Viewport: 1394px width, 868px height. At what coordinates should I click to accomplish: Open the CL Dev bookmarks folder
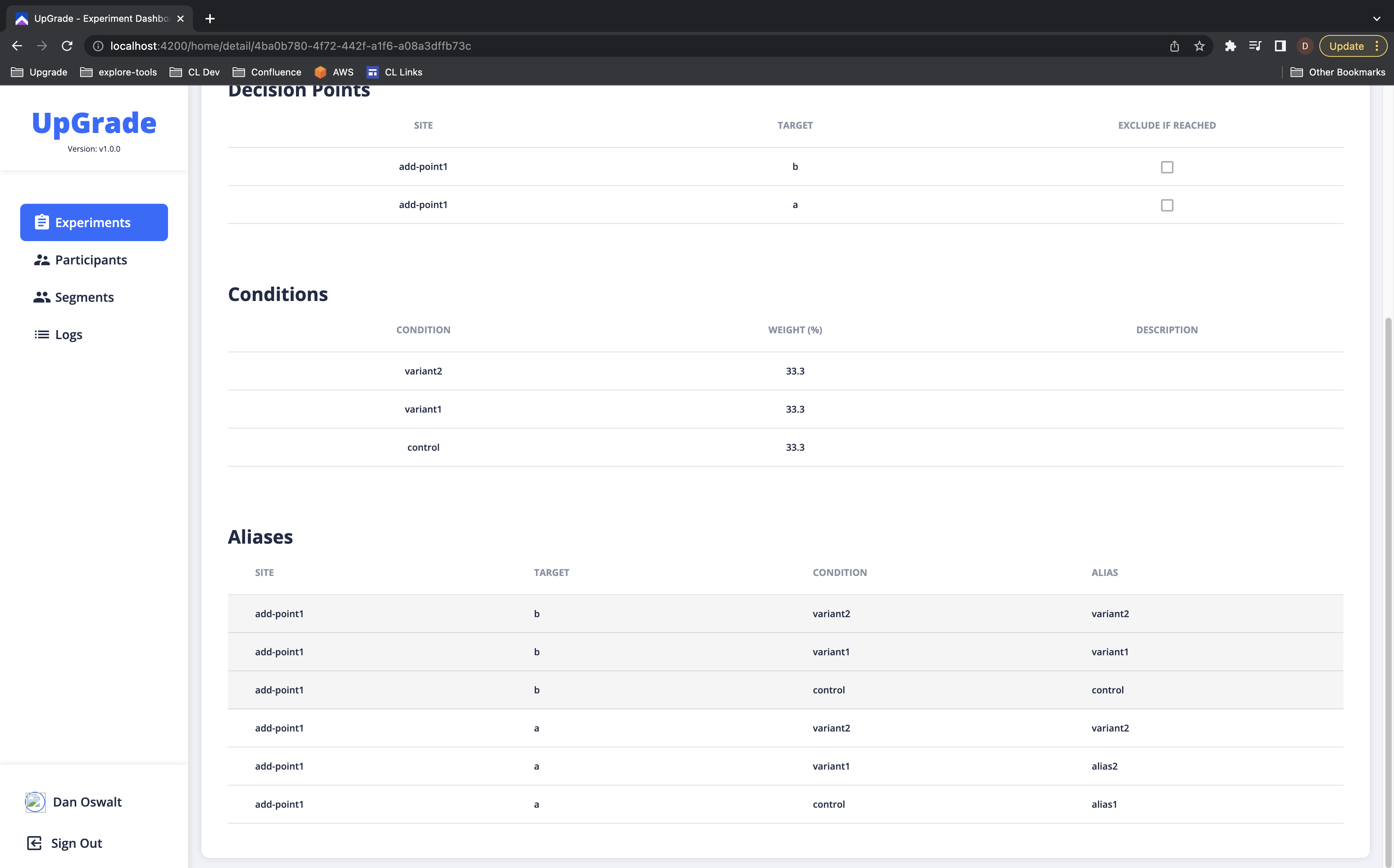[x=194, y=72]
